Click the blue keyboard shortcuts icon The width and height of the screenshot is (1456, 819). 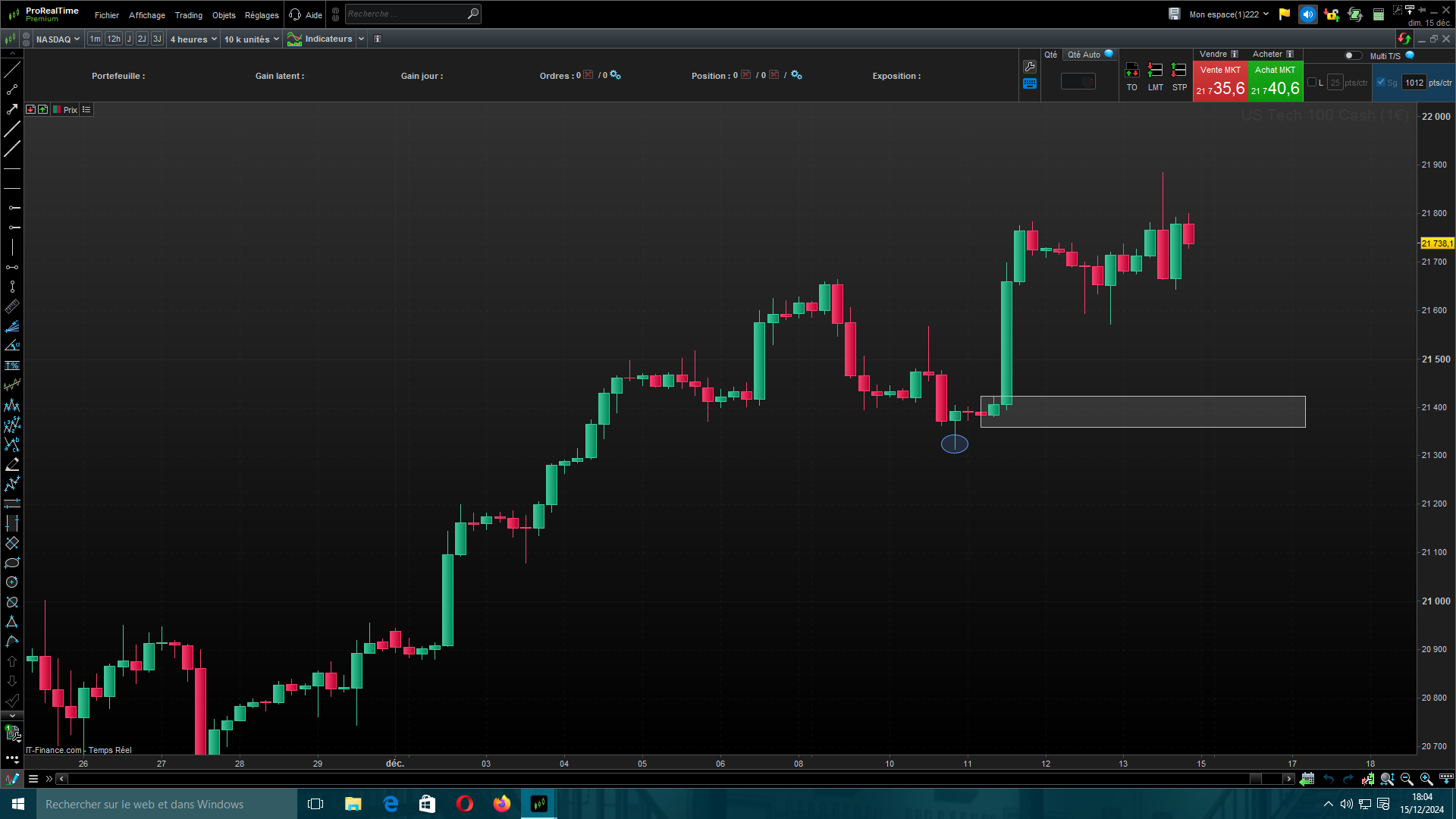pos(1030,84)
